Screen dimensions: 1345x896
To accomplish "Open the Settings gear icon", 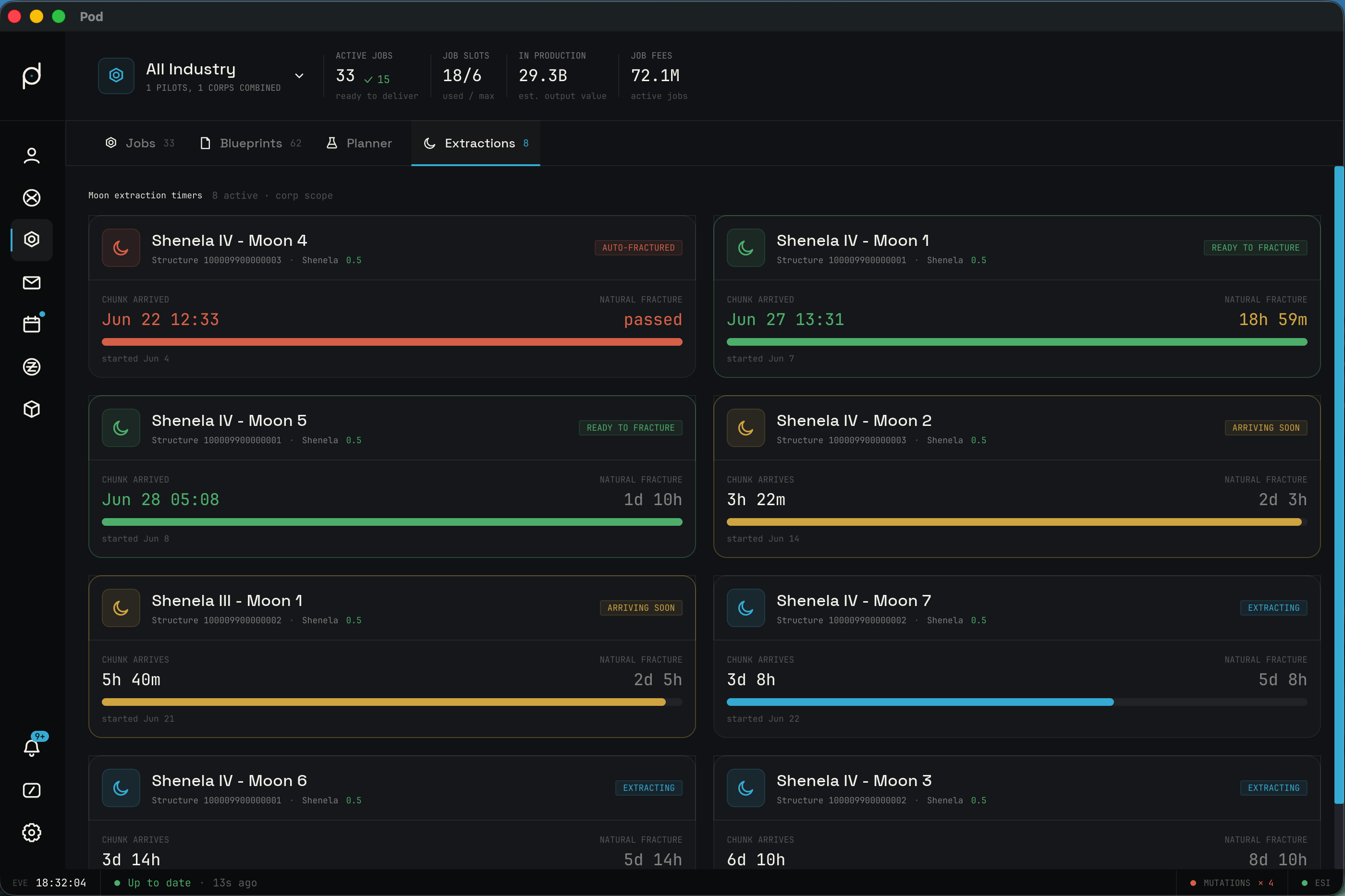I will (31, 833).
